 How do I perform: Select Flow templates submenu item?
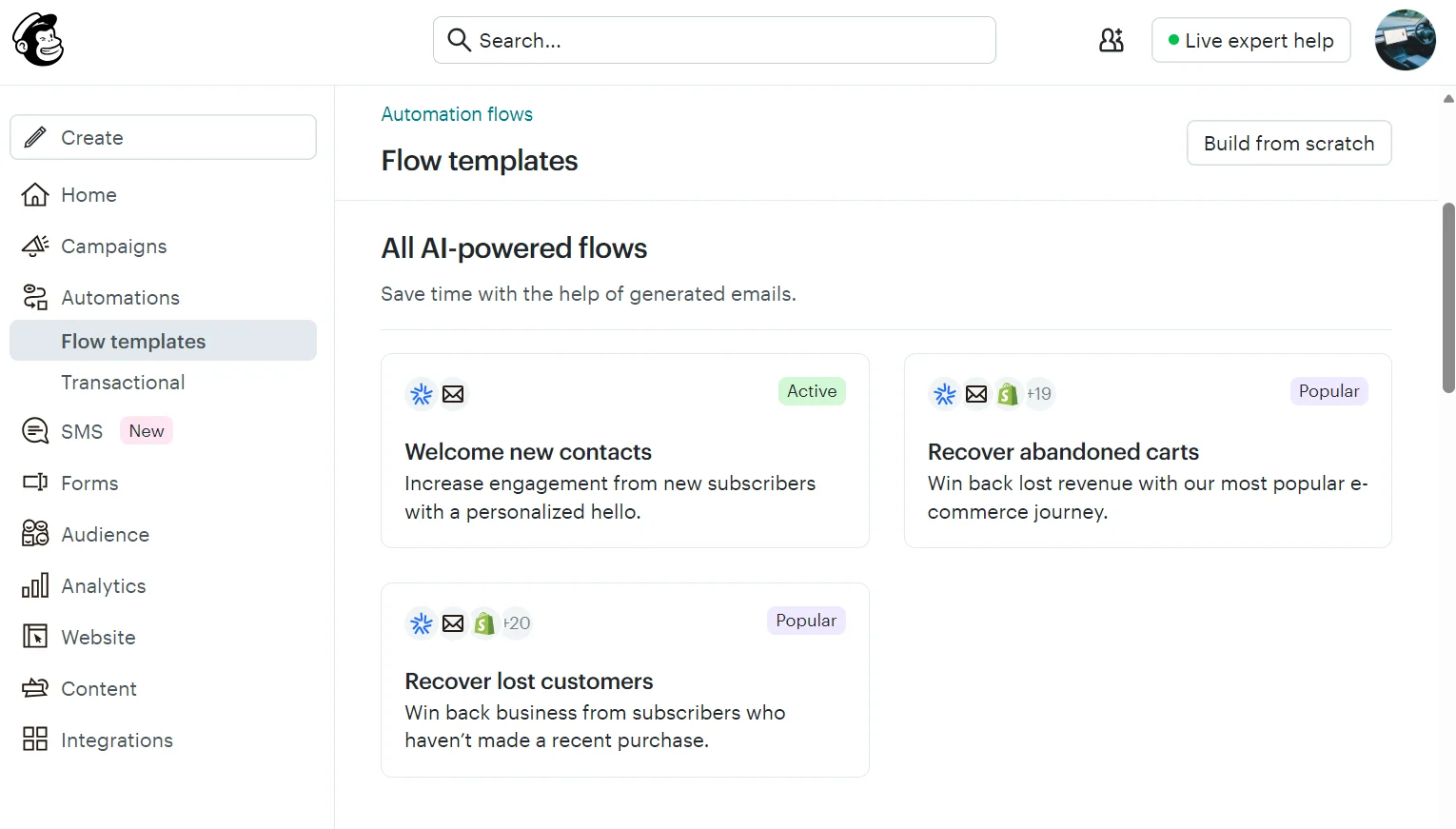163,341
